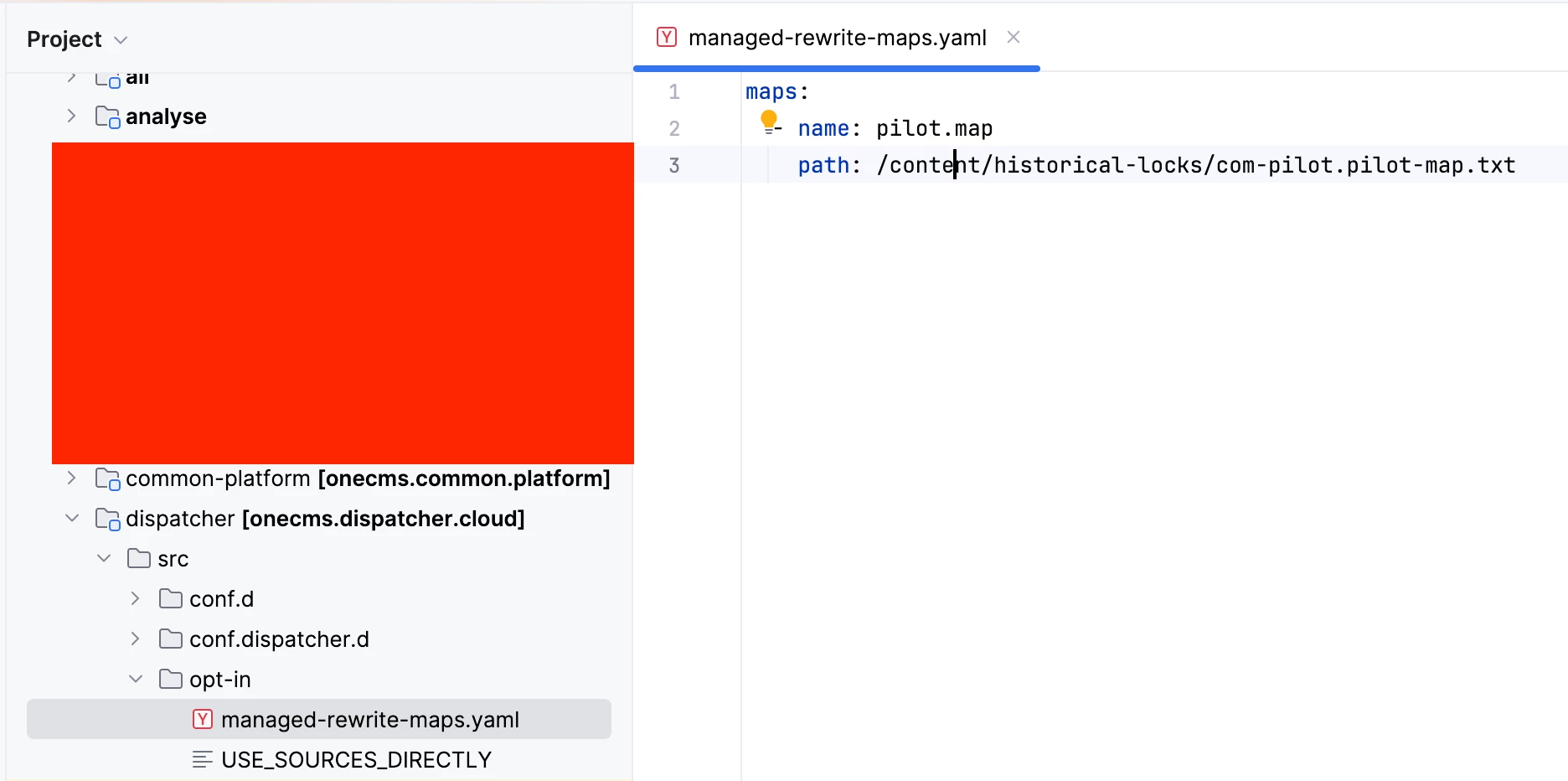This screenshot has width=1568, height=781.
Task: Click the yellow intention lightbulb icon
Action: (x=770, y=122)
